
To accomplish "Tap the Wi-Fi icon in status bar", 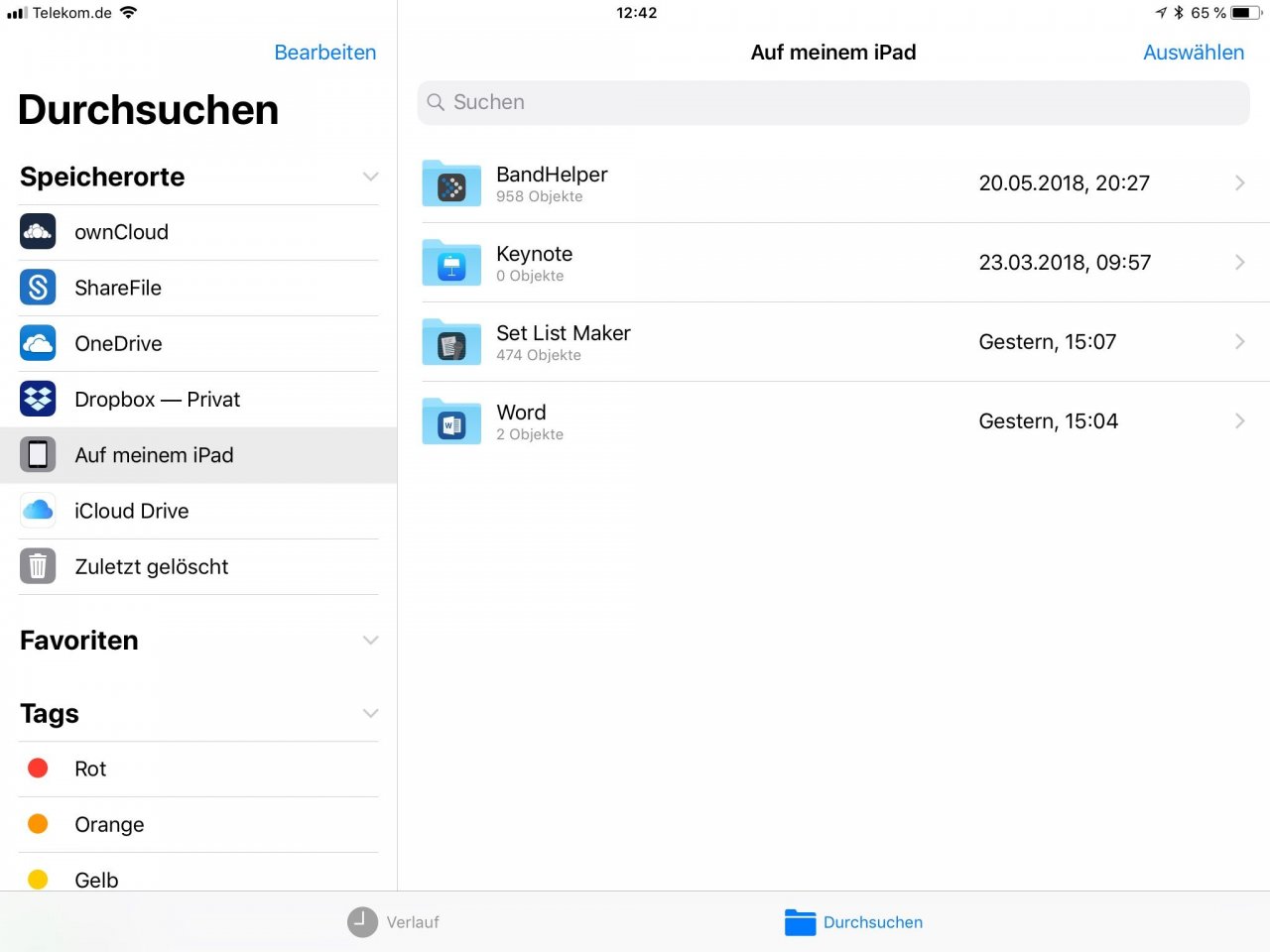I will (128, 13).
